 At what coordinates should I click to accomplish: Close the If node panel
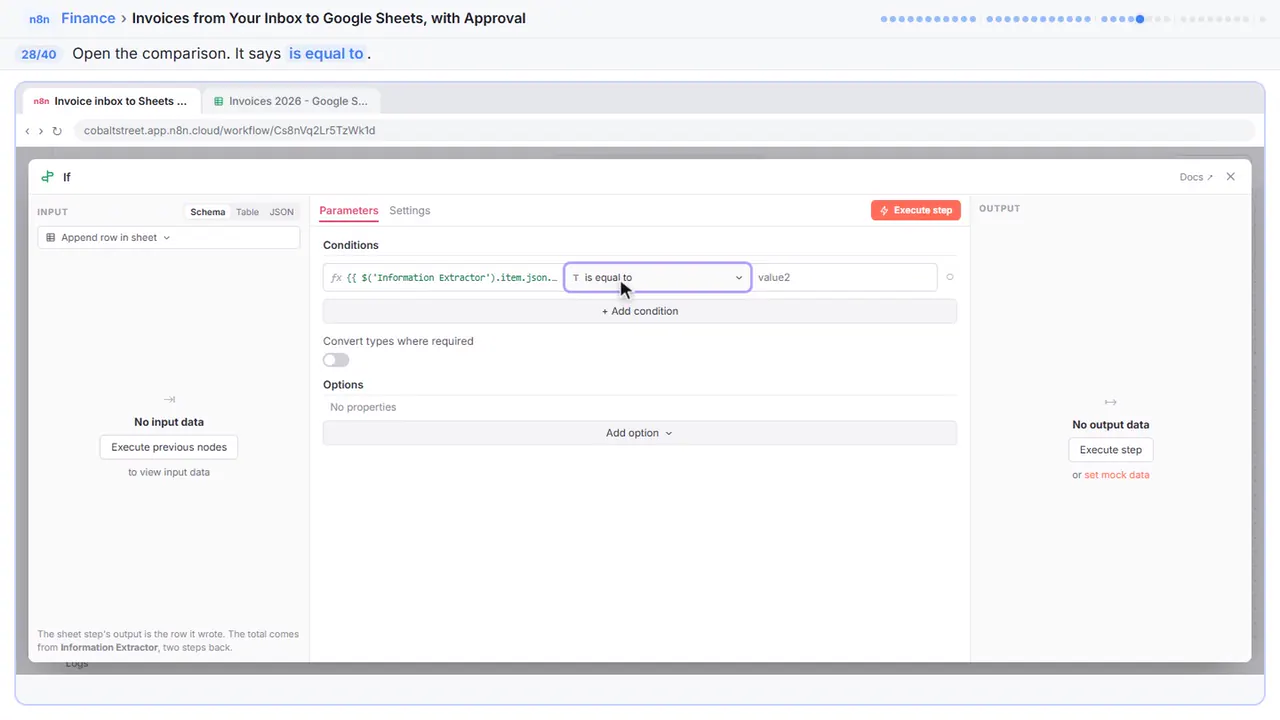1231,176
